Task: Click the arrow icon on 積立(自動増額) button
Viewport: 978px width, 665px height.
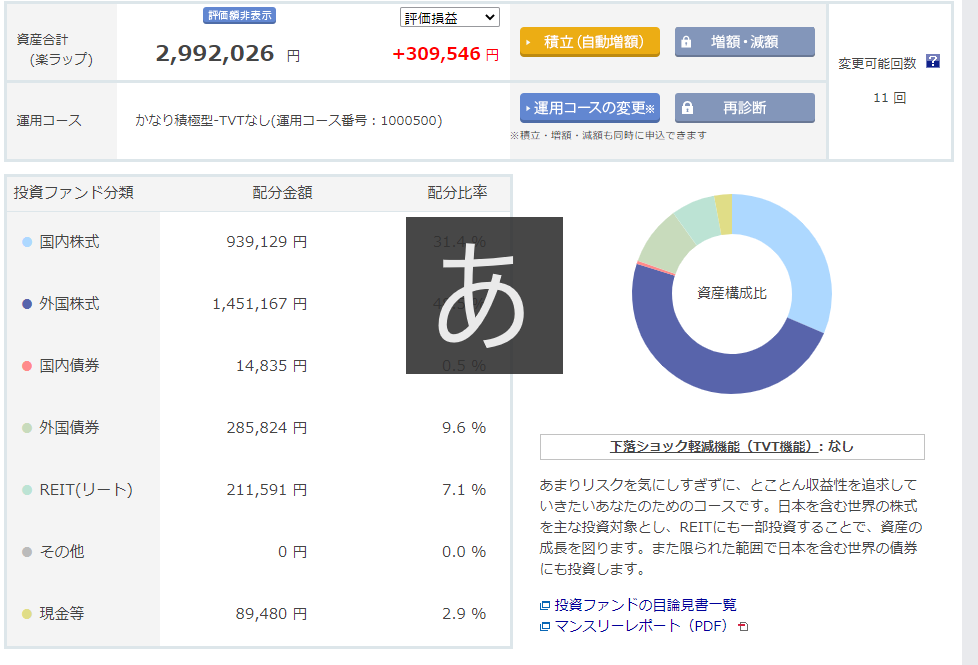Action: [x=529, y=43]
